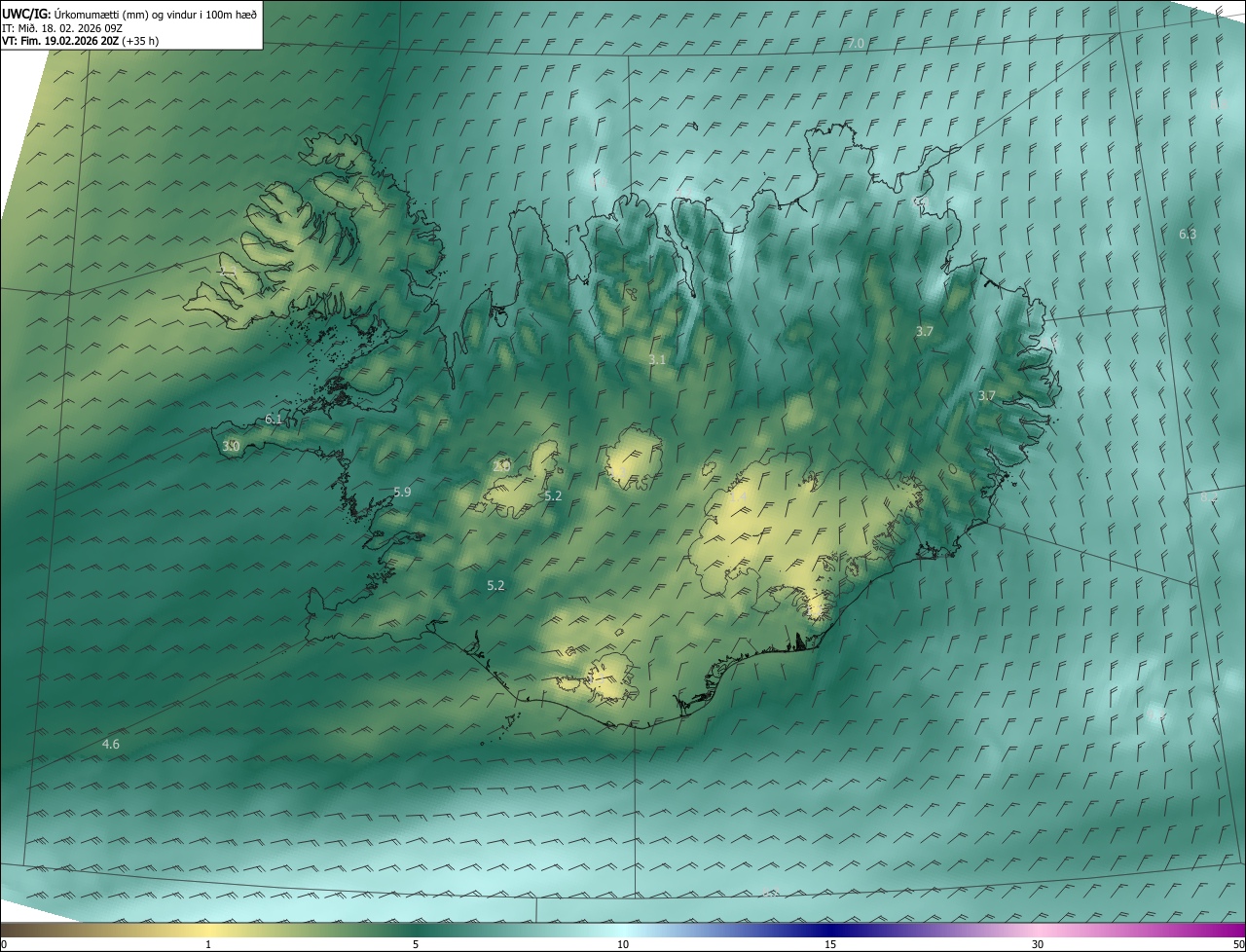Select the initial time line 'IT: Mið. 18. 02. 2026 09Z'
1246x952 pixels.
click(61, 27)
